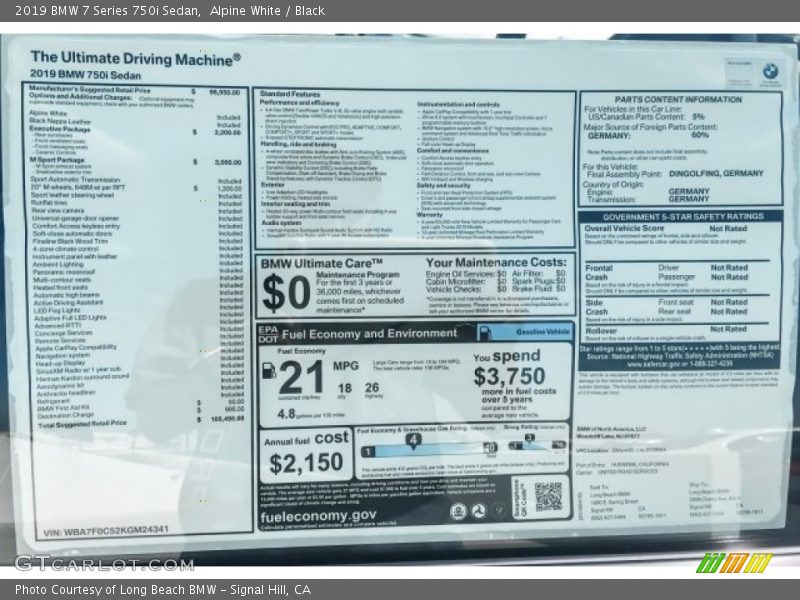
Task: Click the pump icon next to Gasoline Vehicle
Action: pyautogui.click(x=484, y=333)
